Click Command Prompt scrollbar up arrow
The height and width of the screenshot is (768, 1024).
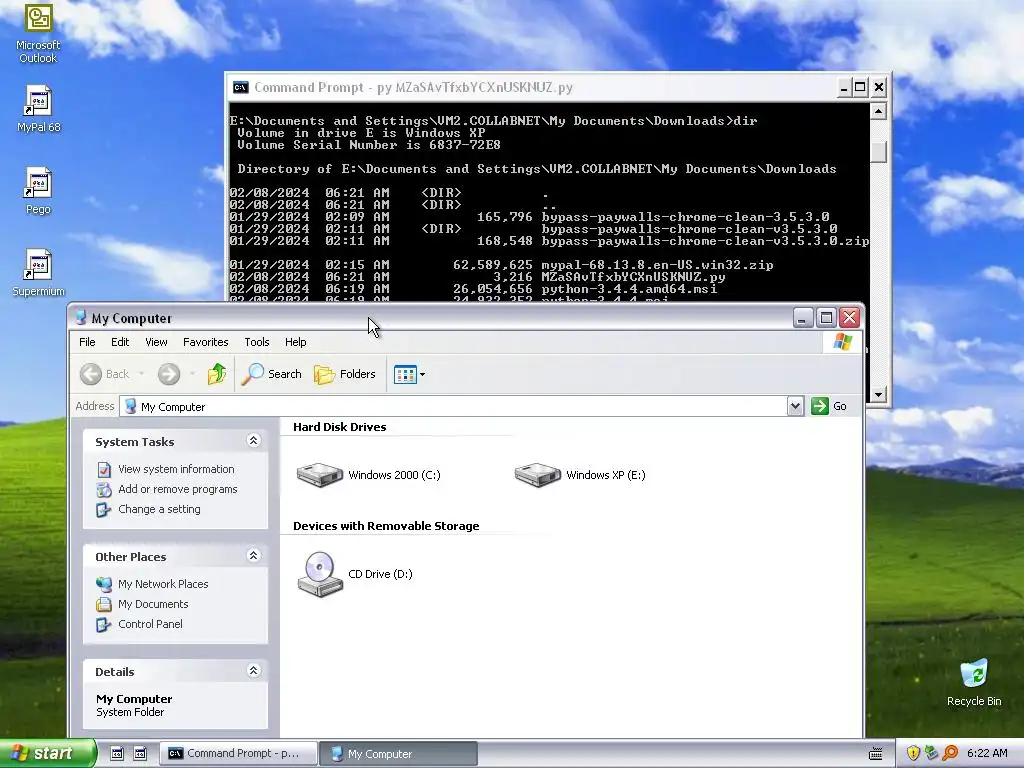tap(878, 111)
